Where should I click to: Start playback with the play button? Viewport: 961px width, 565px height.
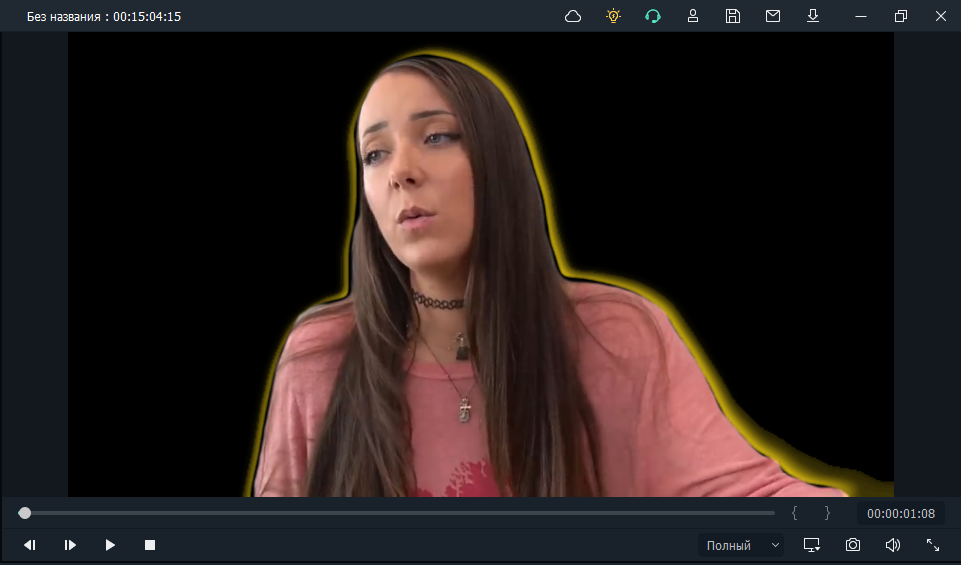110,545
